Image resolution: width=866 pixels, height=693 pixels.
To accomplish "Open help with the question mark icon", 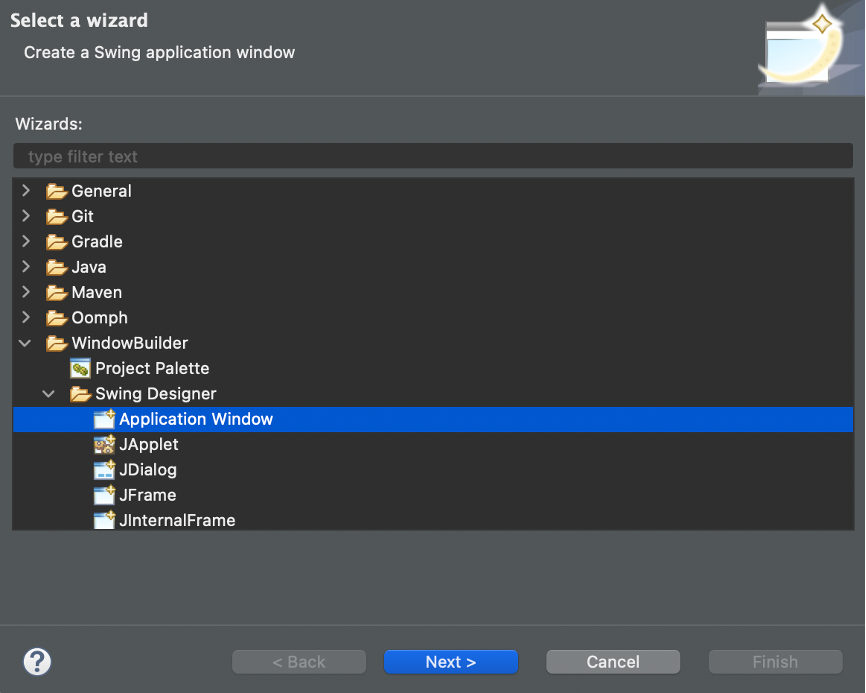I will pyautogui.click(x=38, y=662).
